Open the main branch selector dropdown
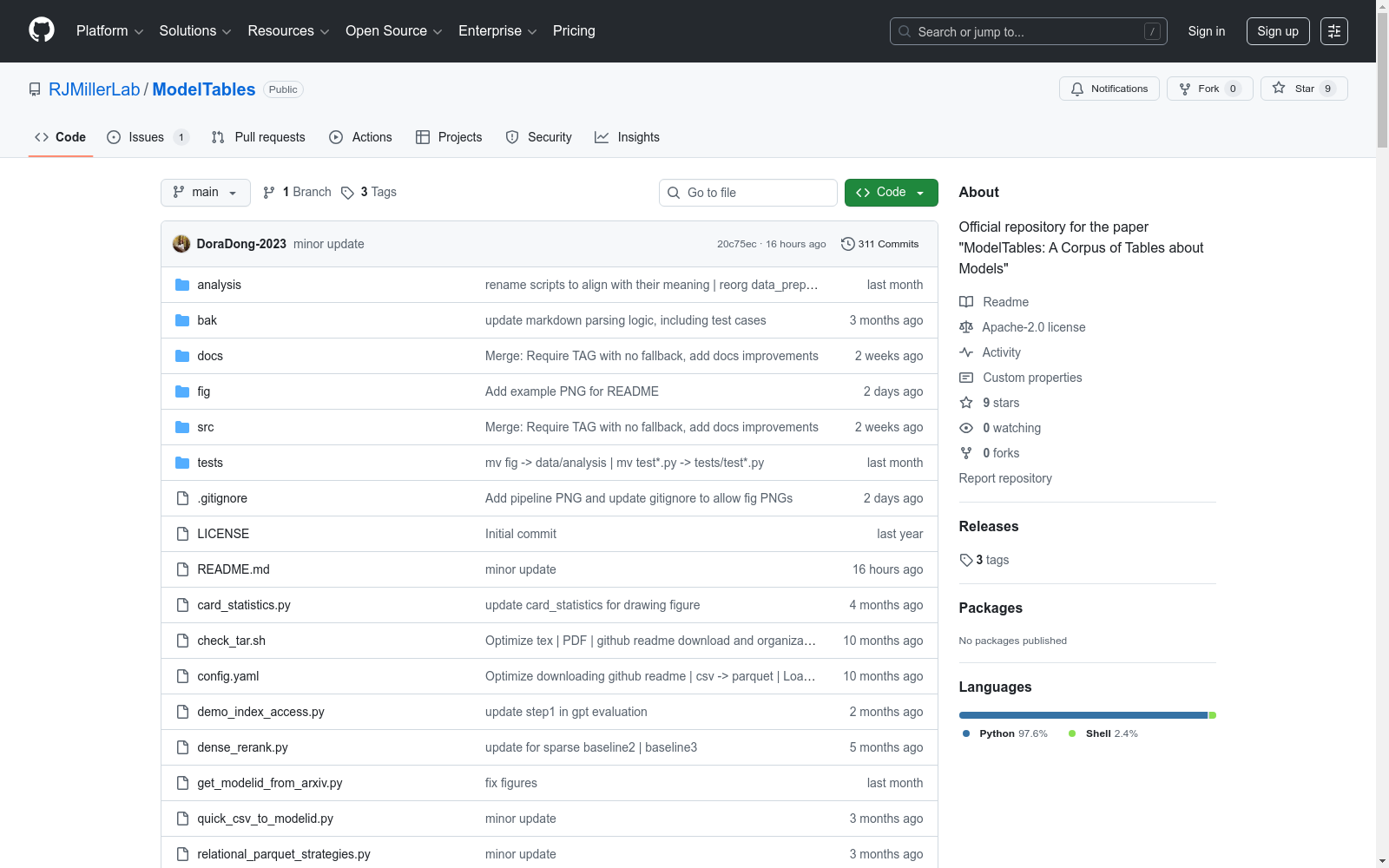 click(206, 193)
